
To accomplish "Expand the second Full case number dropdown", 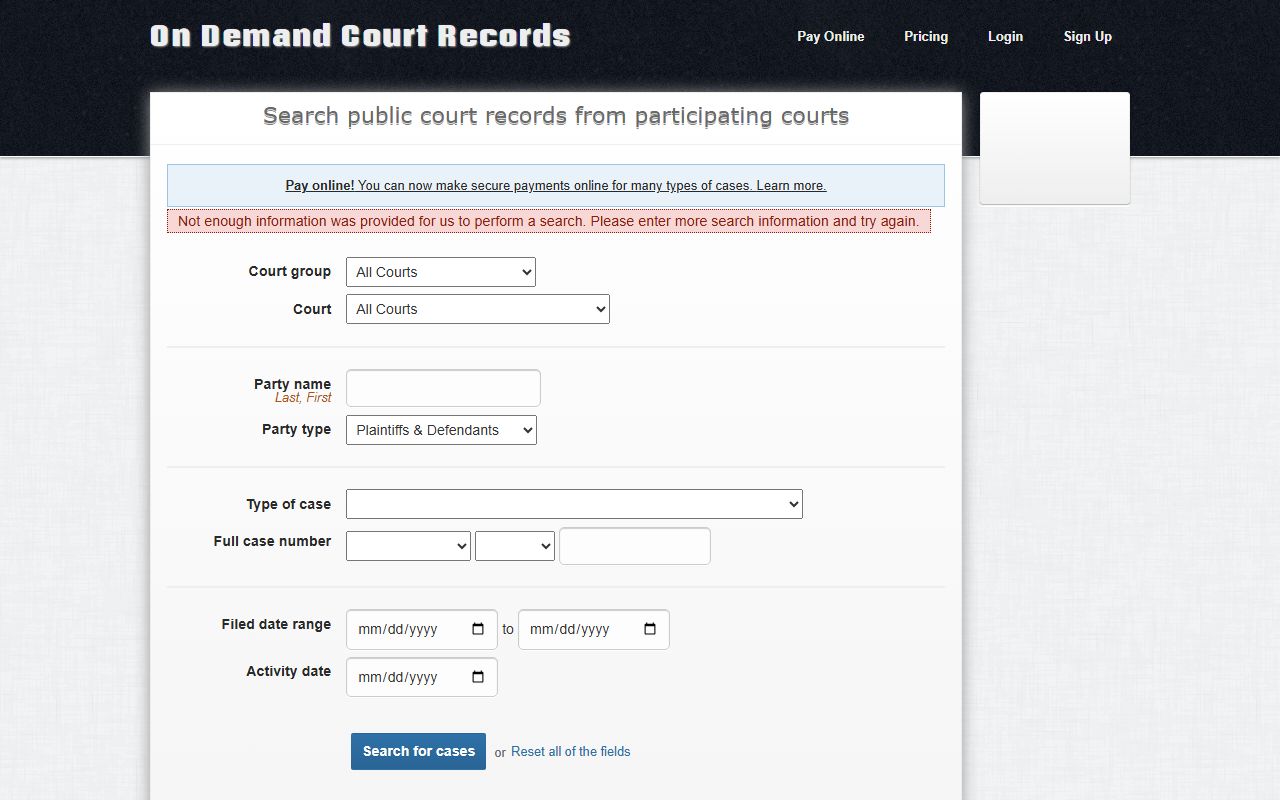I will point(515,546).
